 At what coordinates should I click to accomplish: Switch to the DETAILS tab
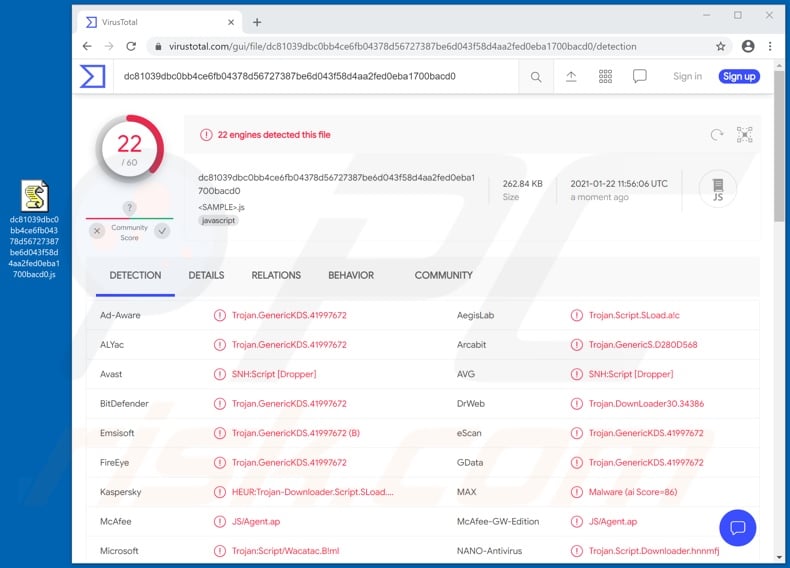coord(206,275)
